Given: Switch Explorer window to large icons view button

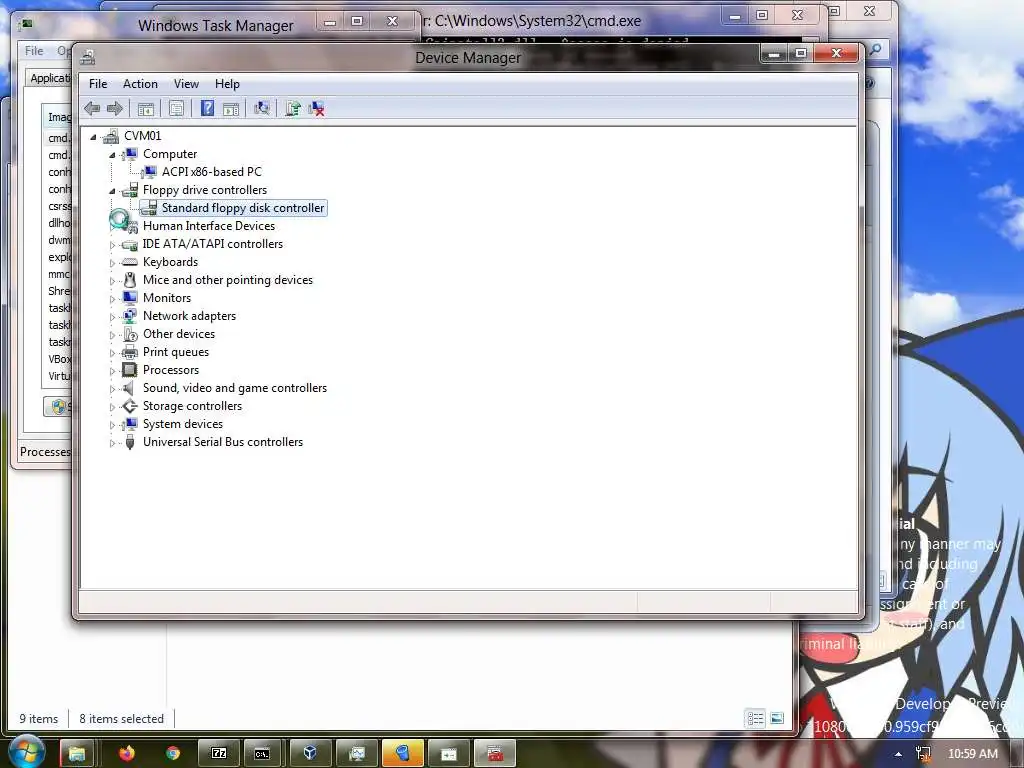Looking at the screenshot, I should pos(777,718).
